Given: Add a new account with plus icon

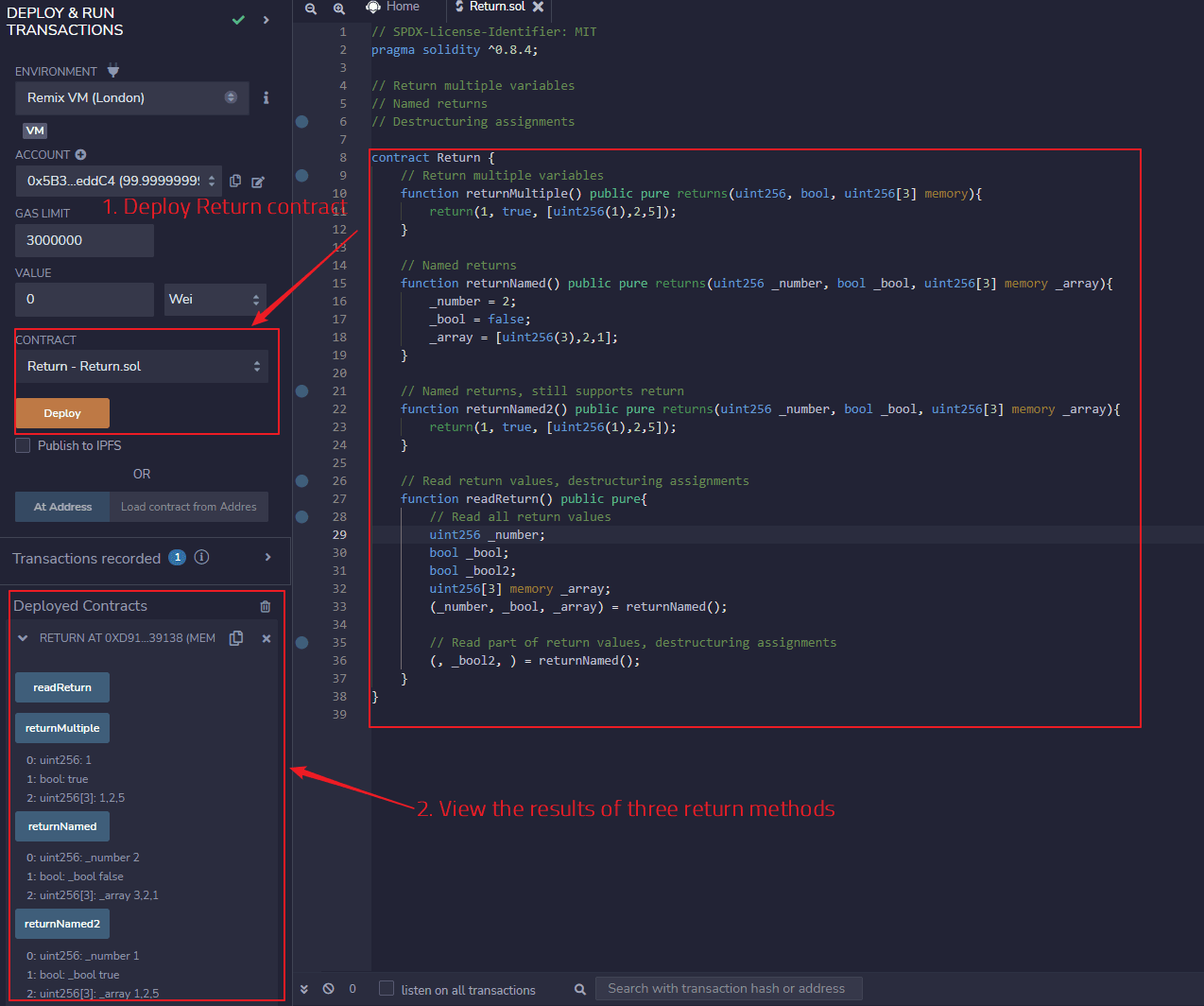Looking at the screenshot, I should click(x=80, y=155).
